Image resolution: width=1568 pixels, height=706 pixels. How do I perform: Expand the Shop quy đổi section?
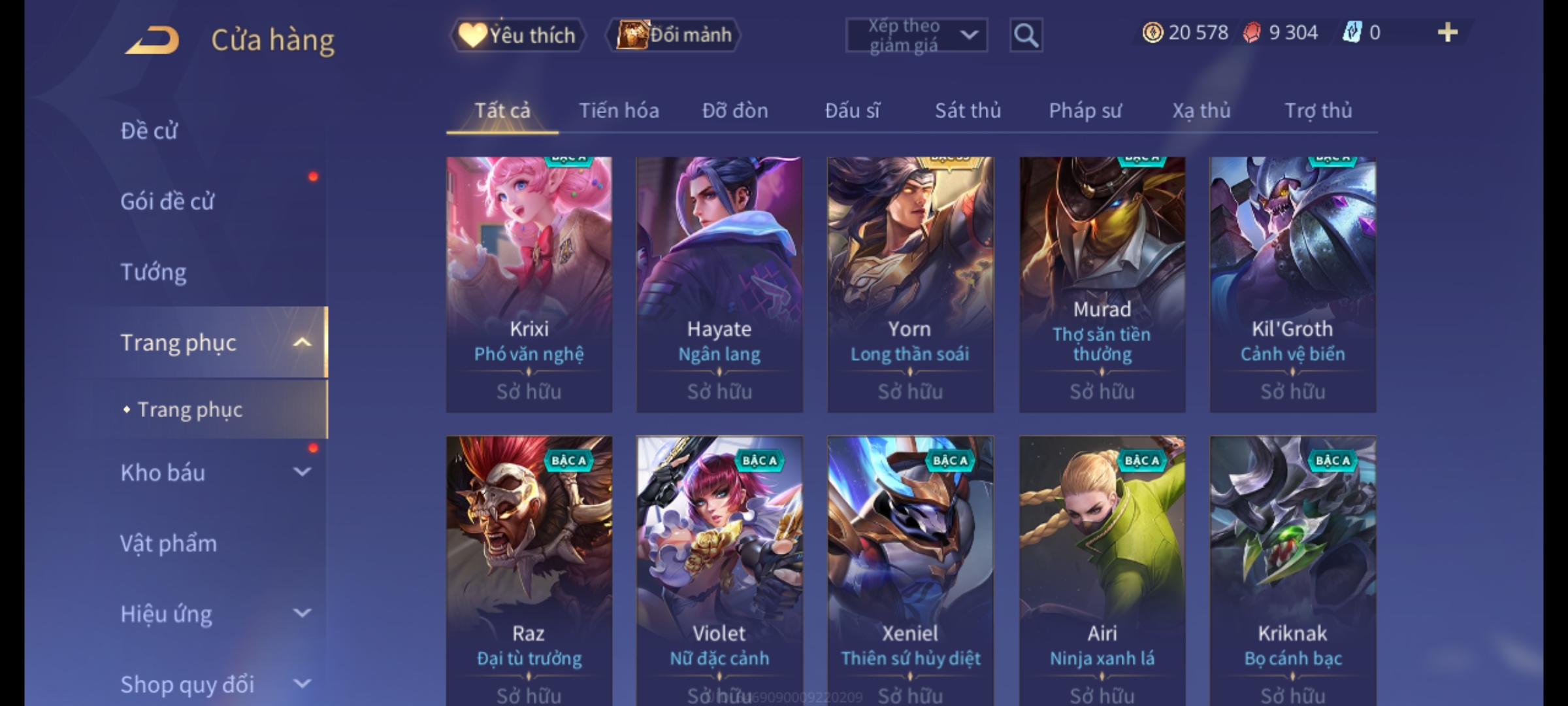click(302, 684)
